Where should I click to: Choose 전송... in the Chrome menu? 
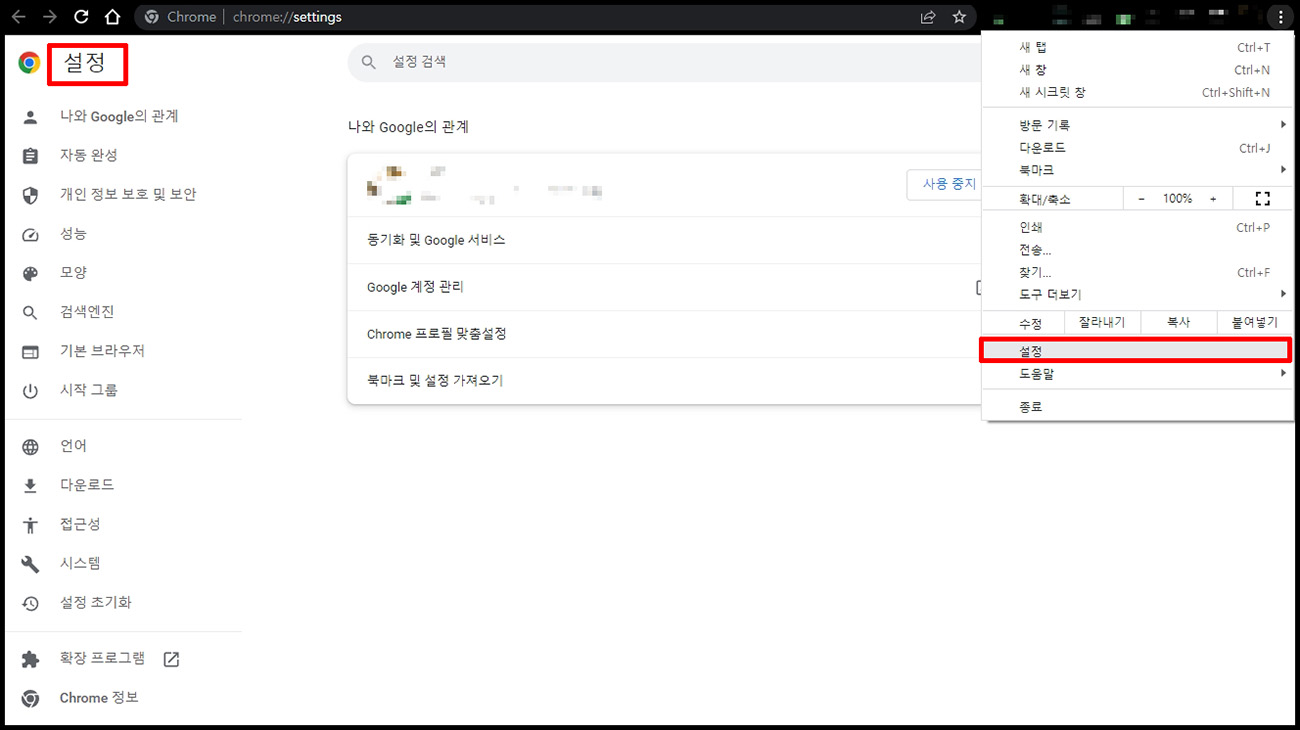(x=1138, y=250)
